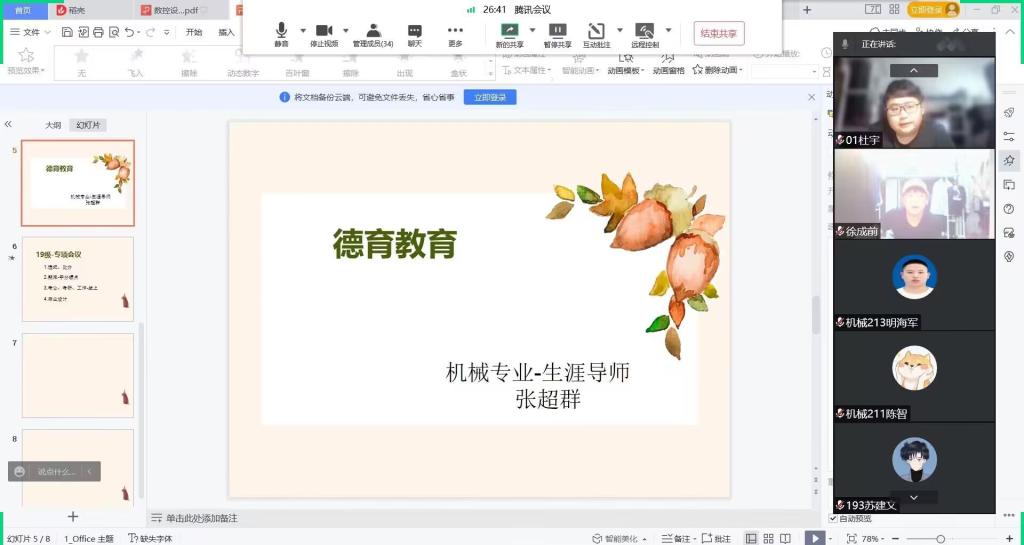Toggle the auto preview checkbox

(x=834, y=519)
